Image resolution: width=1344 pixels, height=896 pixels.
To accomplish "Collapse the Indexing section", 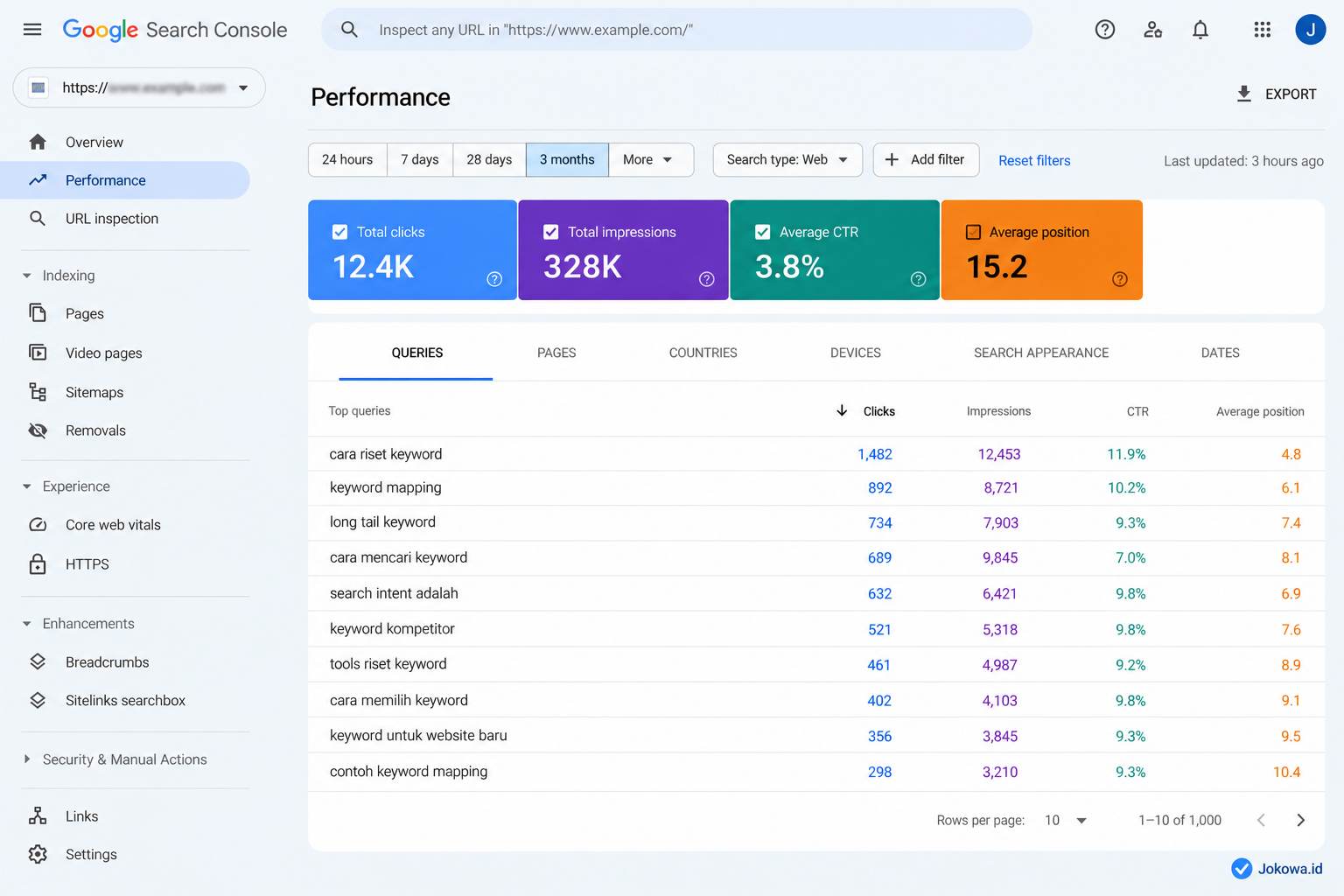I will (x=26, y=276).
